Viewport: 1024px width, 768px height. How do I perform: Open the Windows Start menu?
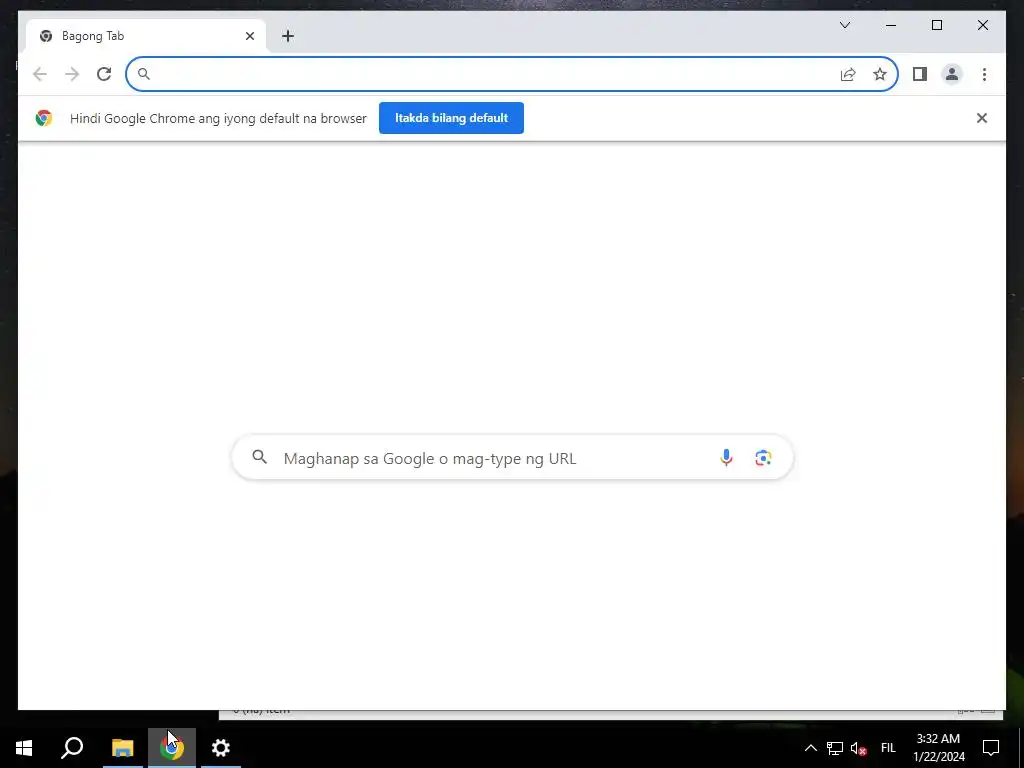pyautogui.click(x=24, y=748)
